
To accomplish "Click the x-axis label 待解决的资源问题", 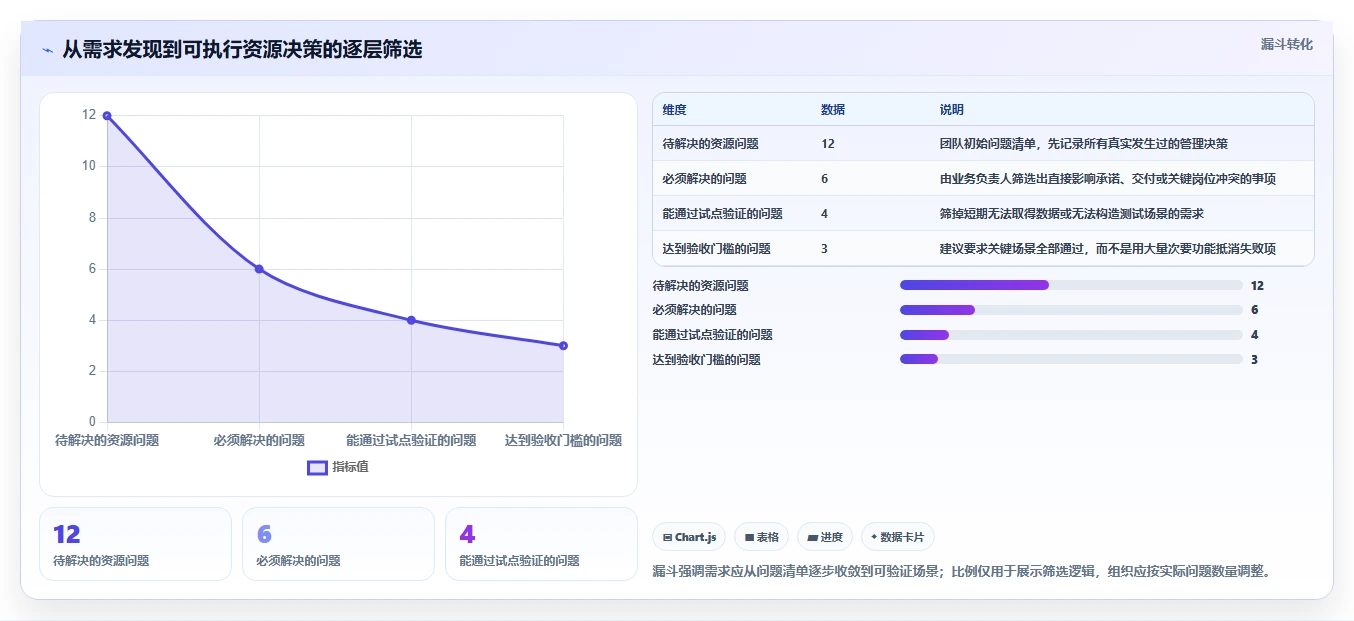I will (107, 440).
